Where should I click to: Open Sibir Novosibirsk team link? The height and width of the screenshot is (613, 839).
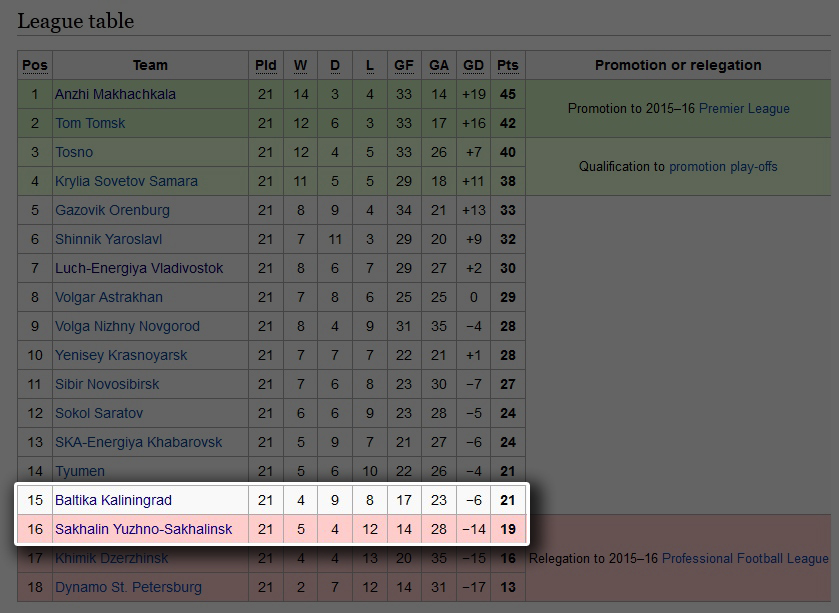pyautogui.click(x=107, y=384)
